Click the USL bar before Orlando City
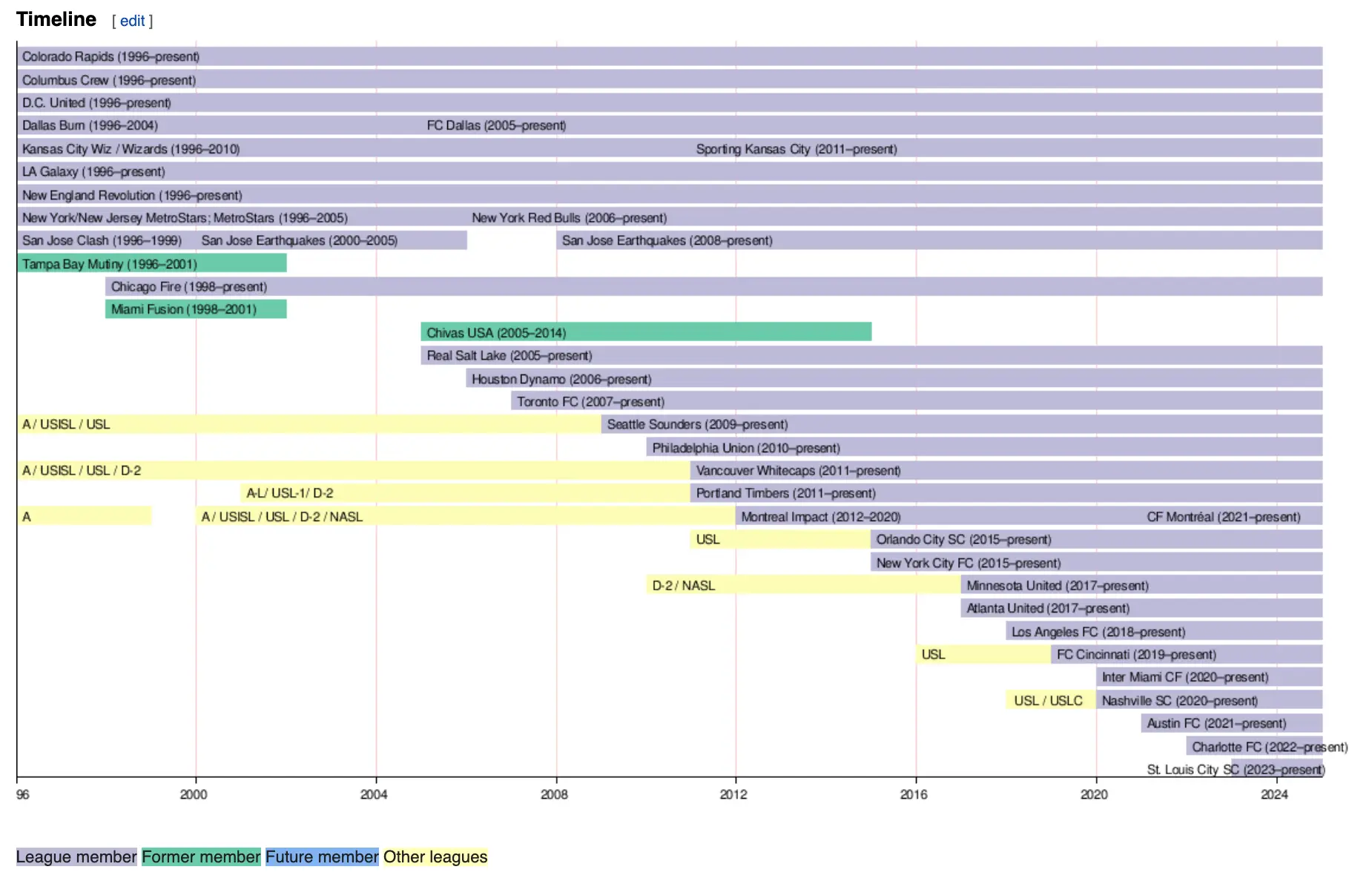The height and width of the screenshot is (878, 1372). tap(780, 539)
